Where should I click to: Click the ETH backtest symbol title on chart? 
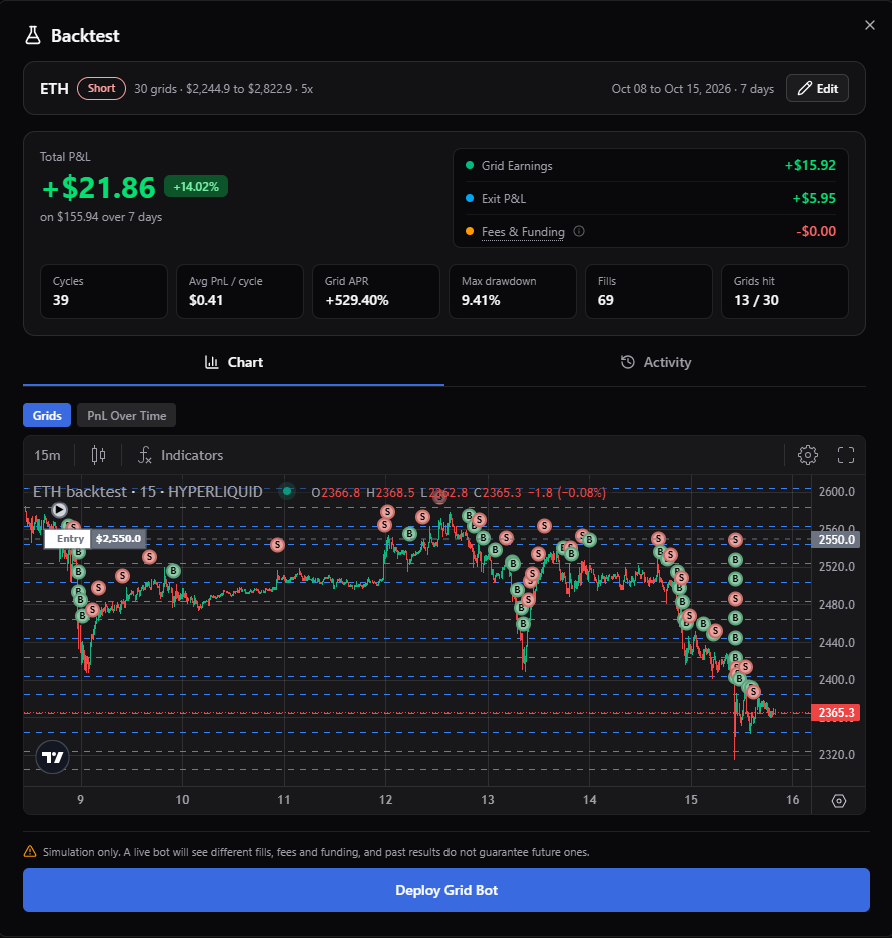[147, 492]
